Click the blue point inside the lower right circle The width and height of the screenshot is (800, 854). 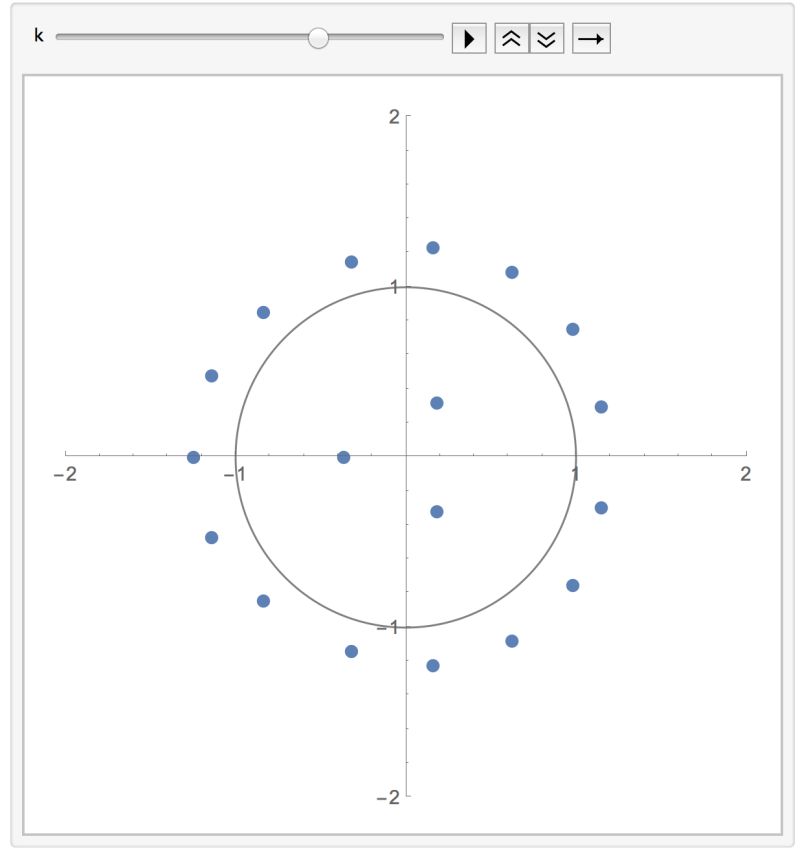tap(437, 510)
